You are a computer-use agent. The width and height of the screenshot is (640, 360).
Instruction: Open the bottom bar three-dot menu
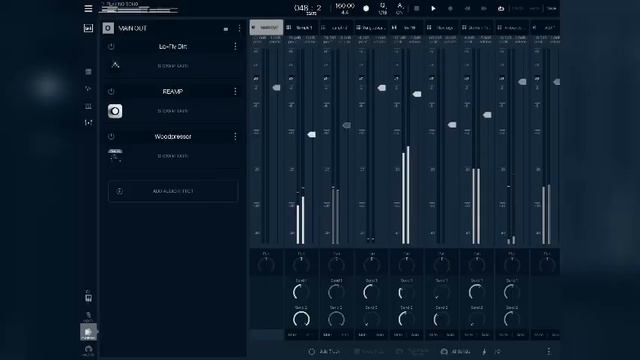click(x=549, y=351)
